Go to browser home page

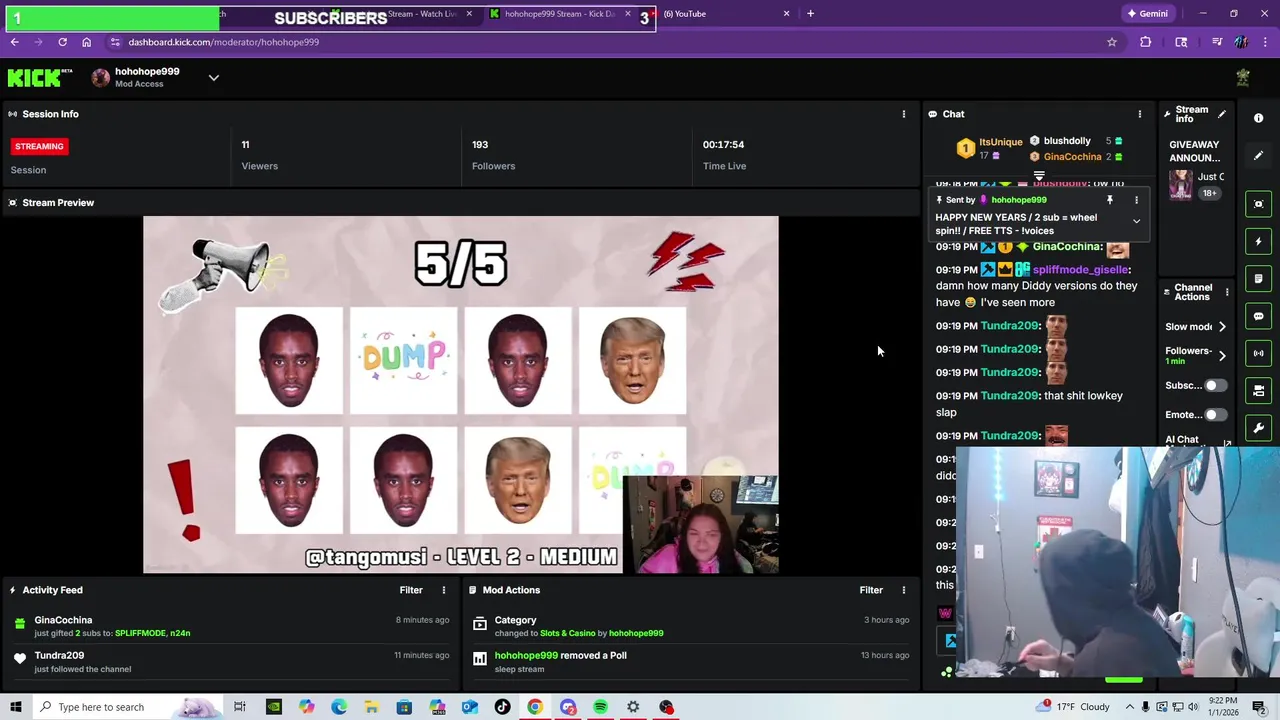click(x=86, y=42)
